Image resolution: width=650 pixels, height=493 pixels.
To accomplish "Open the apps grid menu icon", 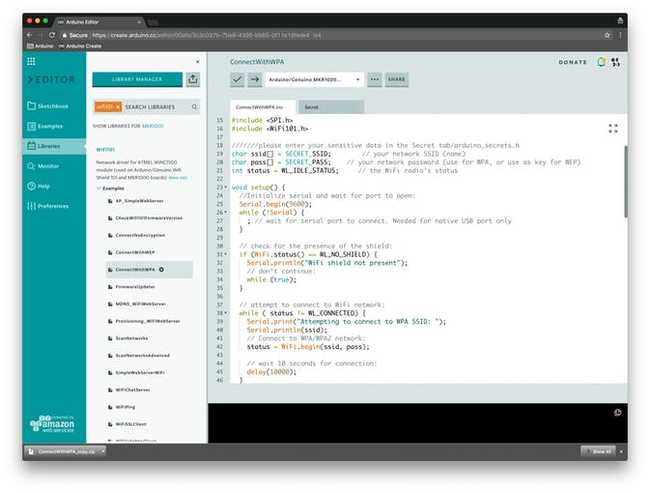I will click(x=31, y=62).
